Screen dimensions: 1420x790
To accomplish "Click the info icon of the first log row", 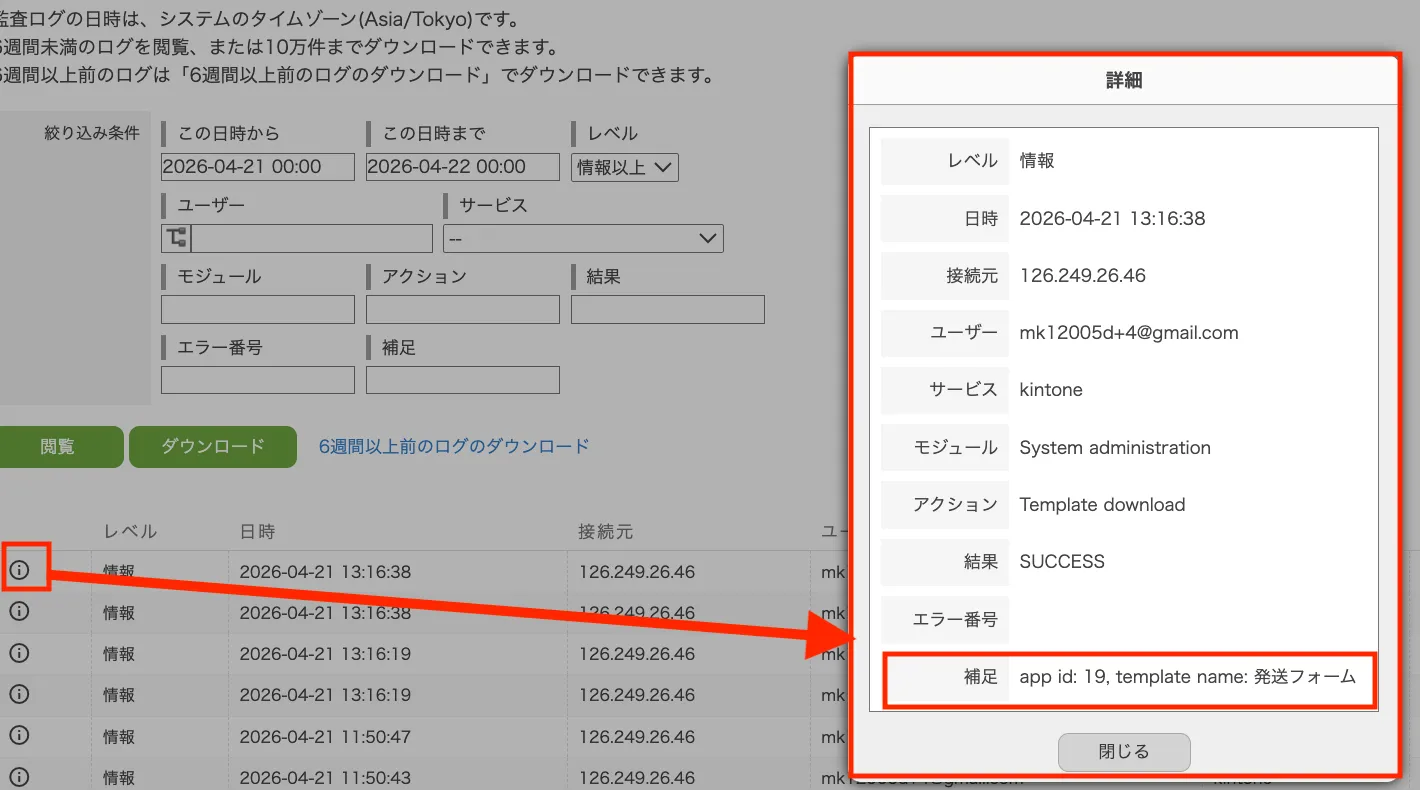I will tap(19, 571).
